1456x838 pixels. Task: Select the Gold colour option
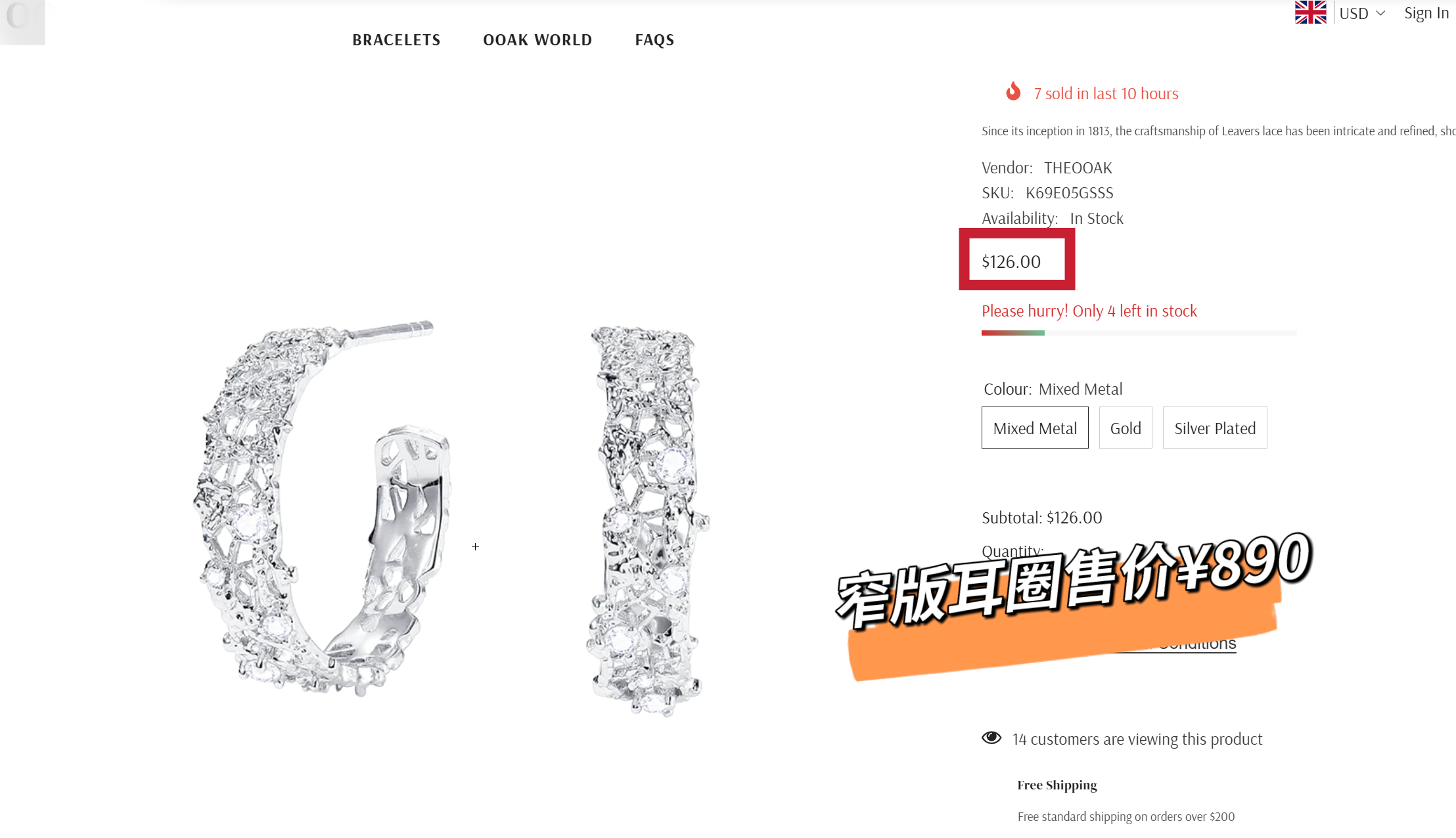click(x=1126, y=428)
